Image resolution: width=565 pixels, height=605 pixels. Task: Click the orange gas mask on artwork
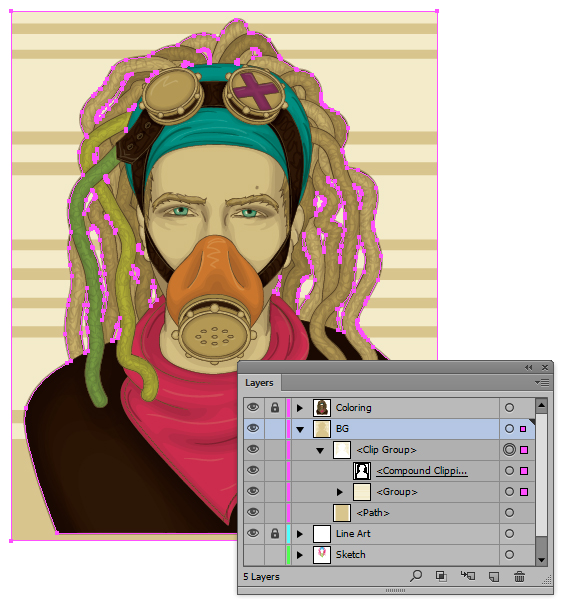click(215, 282)
